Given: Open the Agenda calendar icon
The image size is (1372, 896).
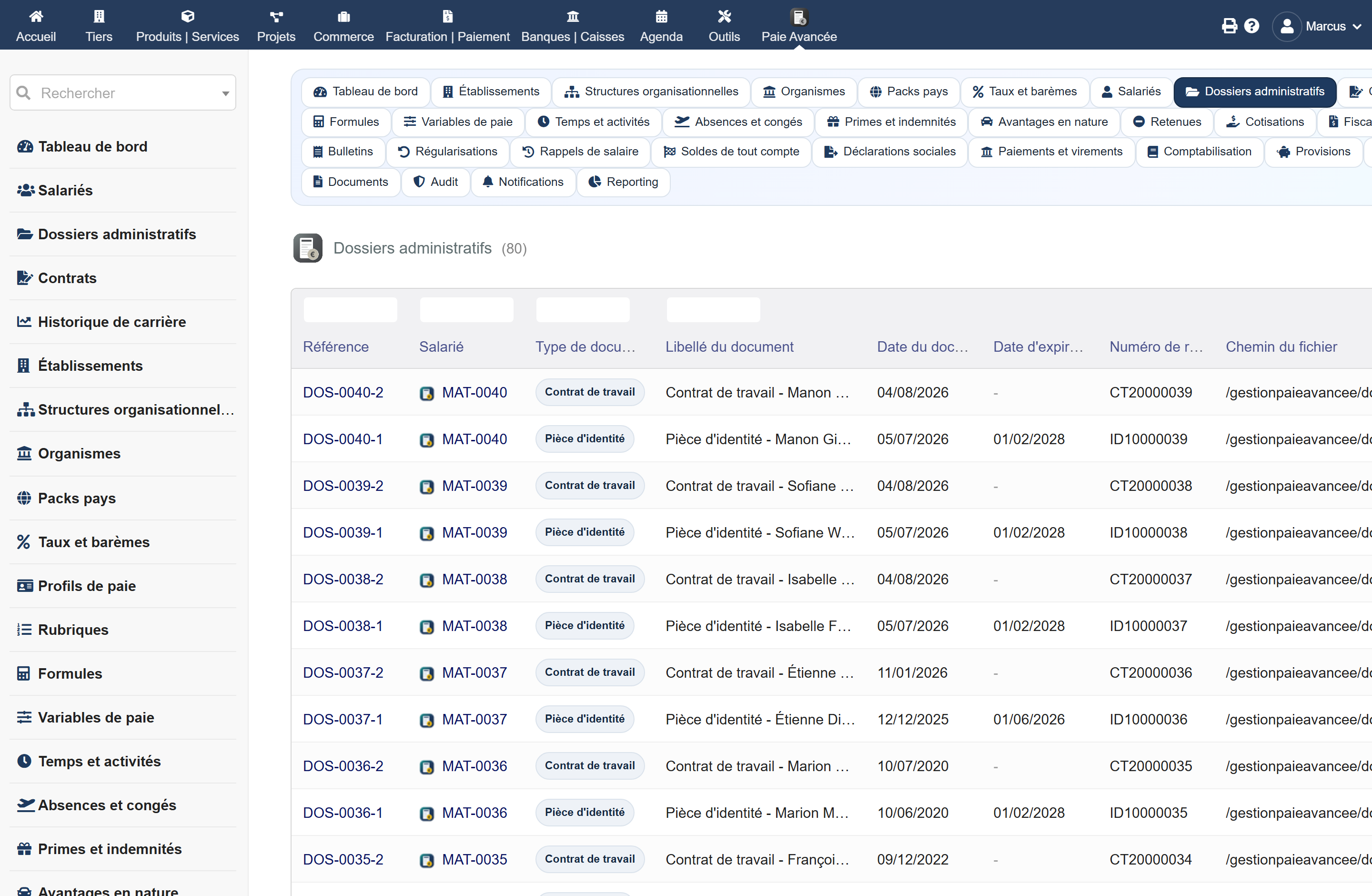Looking at the screenshot, I should [x=661, y=16].
